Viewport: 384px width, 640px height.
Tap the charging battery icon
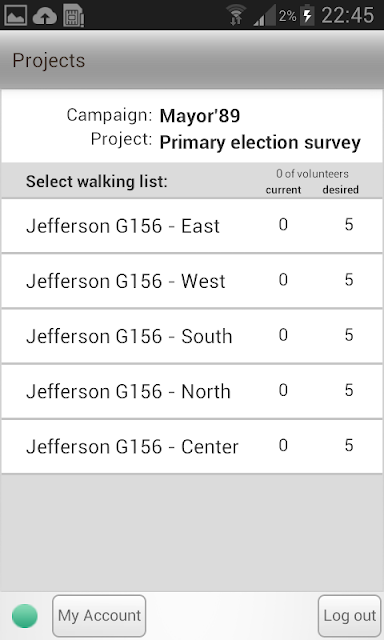[307, 16]
